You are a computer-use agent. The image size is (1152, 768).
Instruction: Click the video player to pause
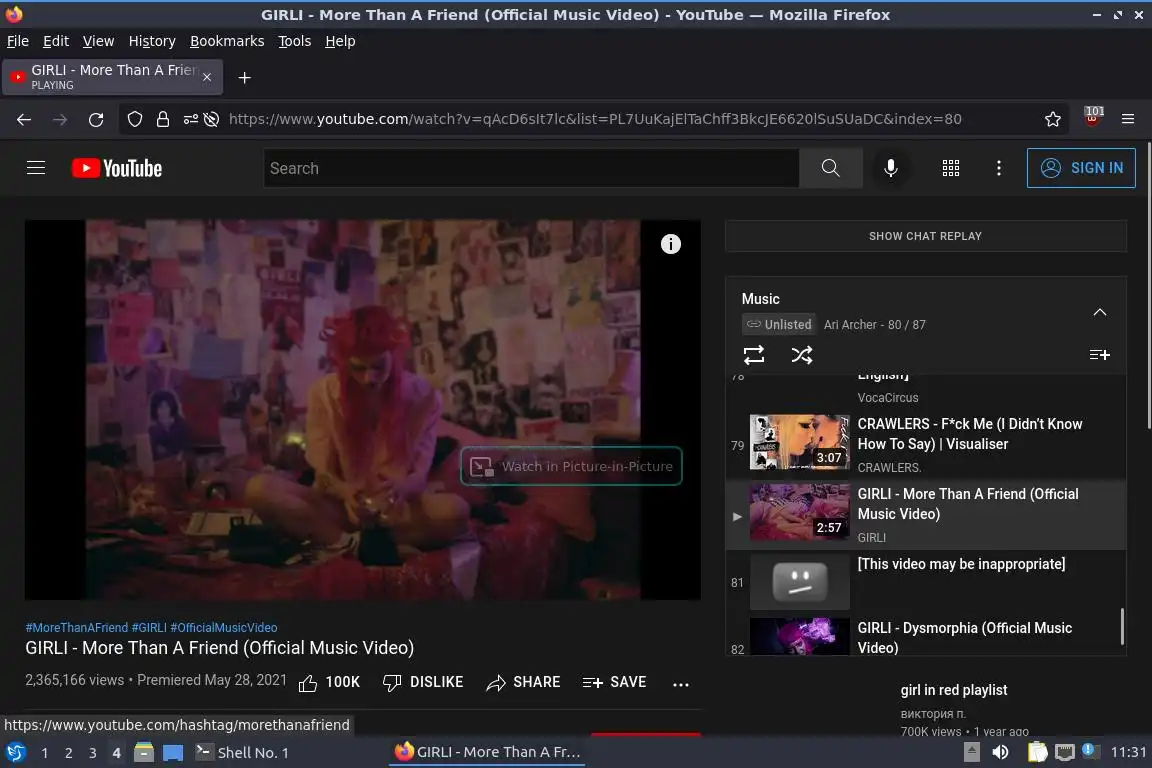point(362,409)
